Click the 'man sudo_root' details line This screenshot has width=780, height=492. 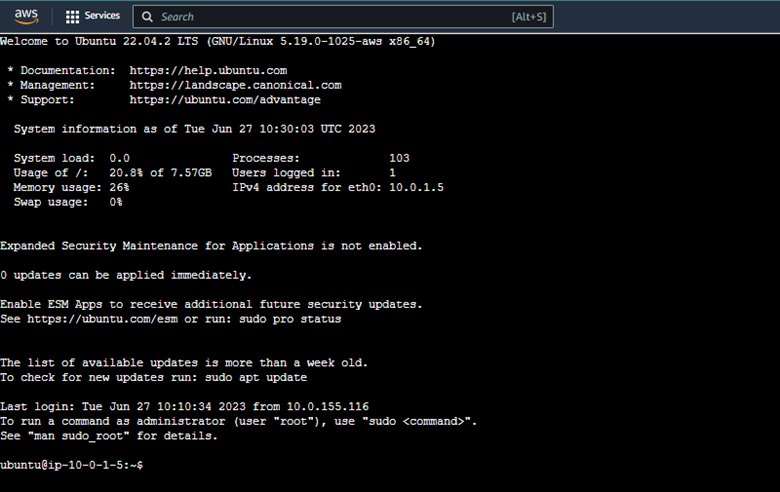(x=109, y=436)
